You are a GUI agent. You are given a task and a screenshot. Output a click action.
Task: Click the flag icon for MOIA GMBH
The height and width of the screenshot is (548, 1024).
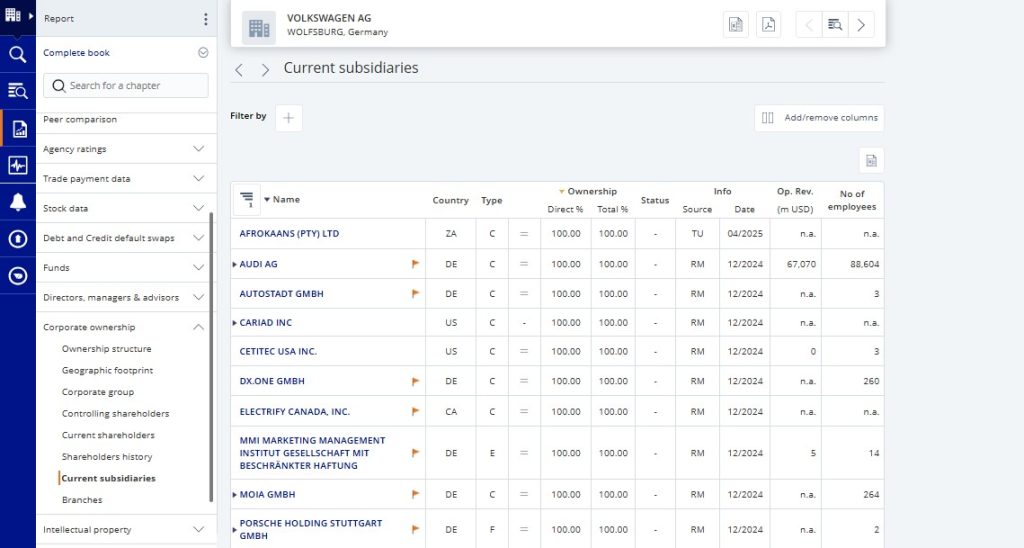pyautogui.click(x=415, y=494)
